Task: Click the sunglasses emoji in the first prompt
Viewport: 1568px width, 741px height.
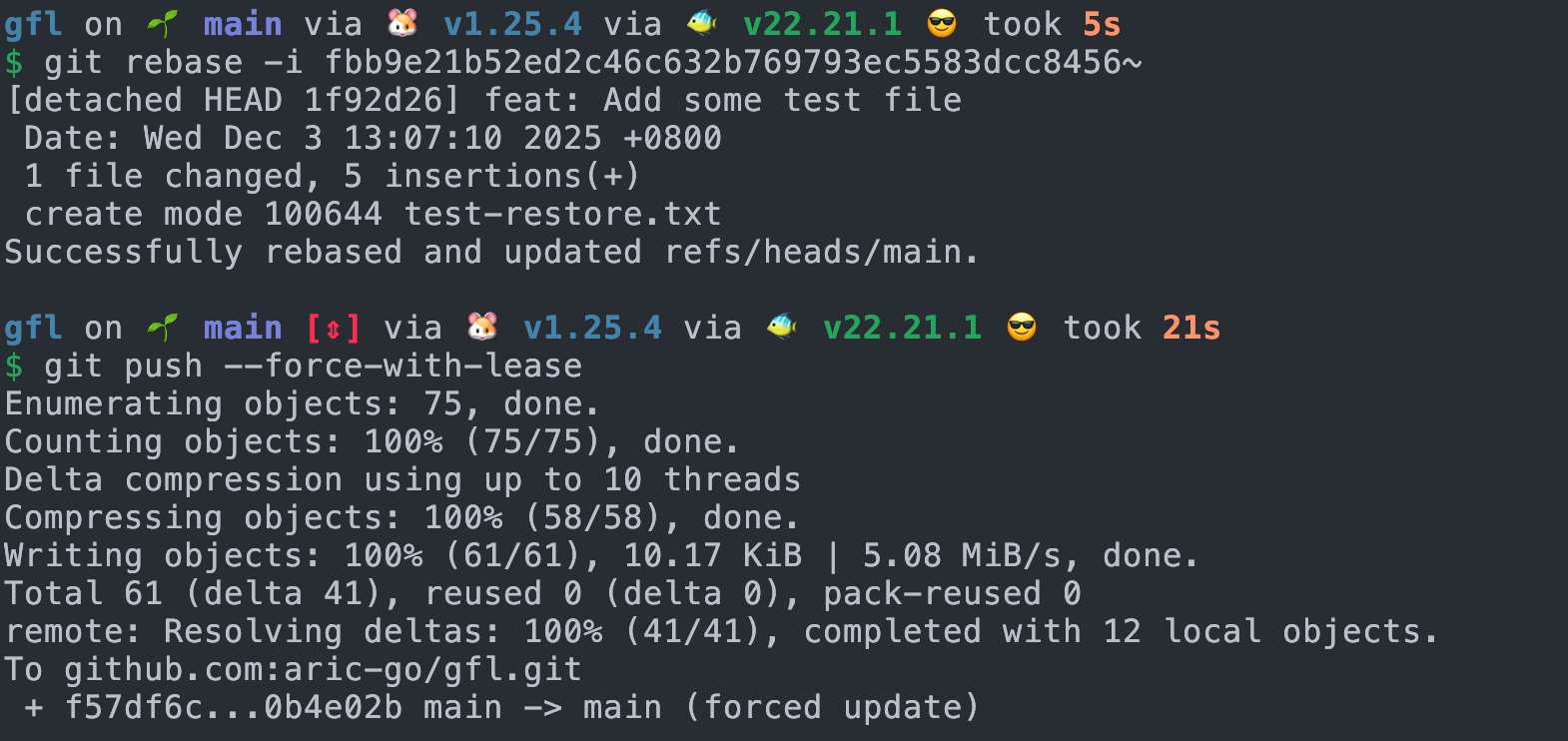Action: pyautogui.click(x=942, y=24)
